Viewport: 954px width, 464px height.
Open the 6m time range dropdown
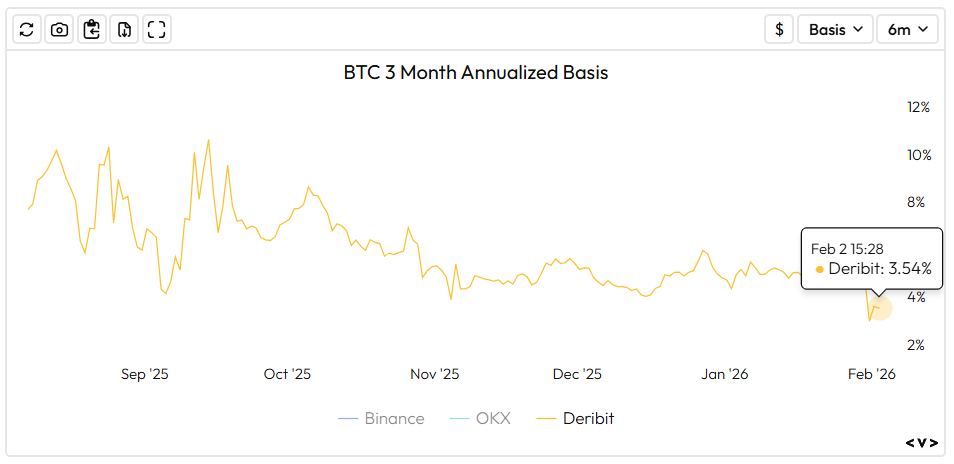[908, 29]
